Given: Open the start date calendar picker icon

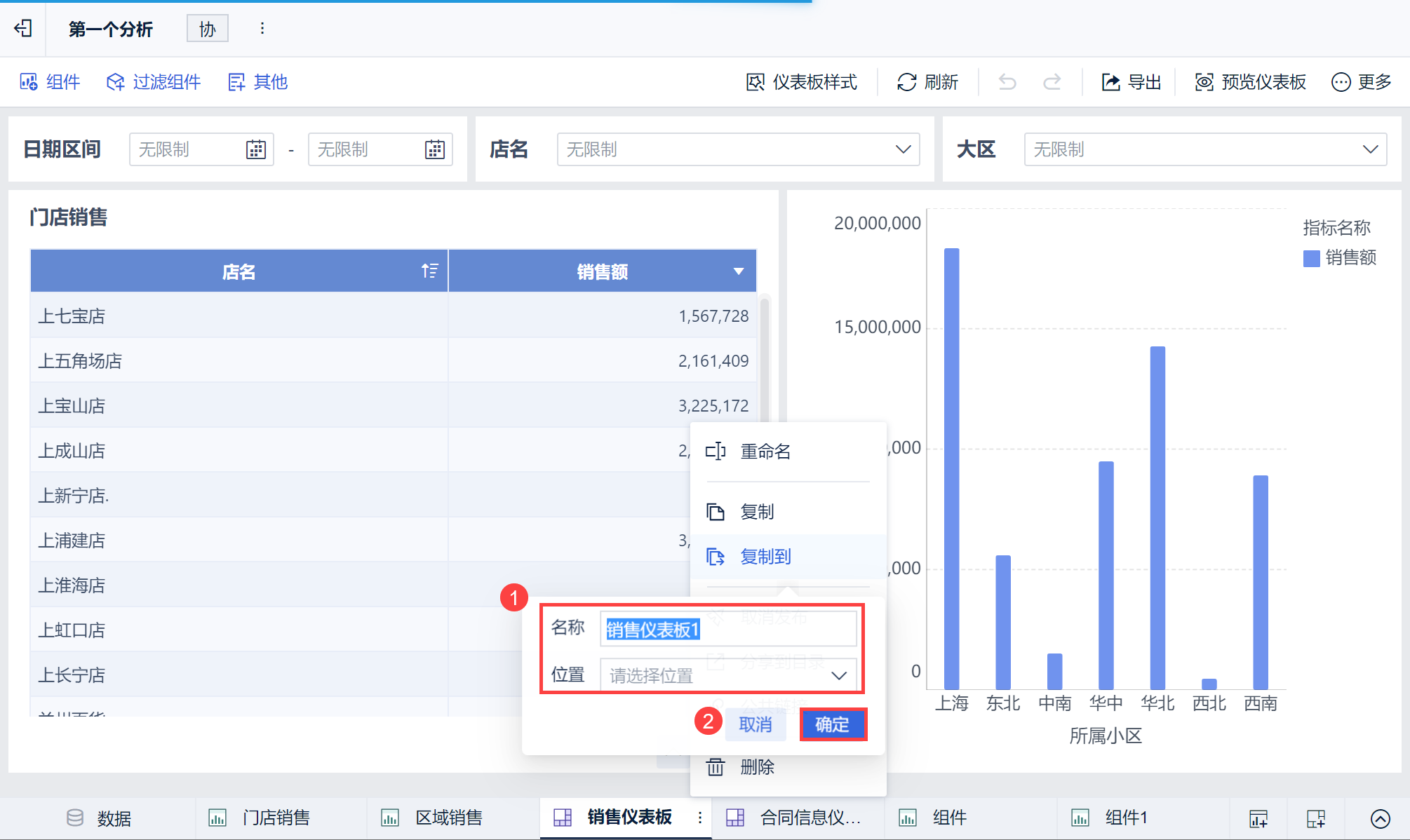Looking at the screenshot, I should 256,149.
